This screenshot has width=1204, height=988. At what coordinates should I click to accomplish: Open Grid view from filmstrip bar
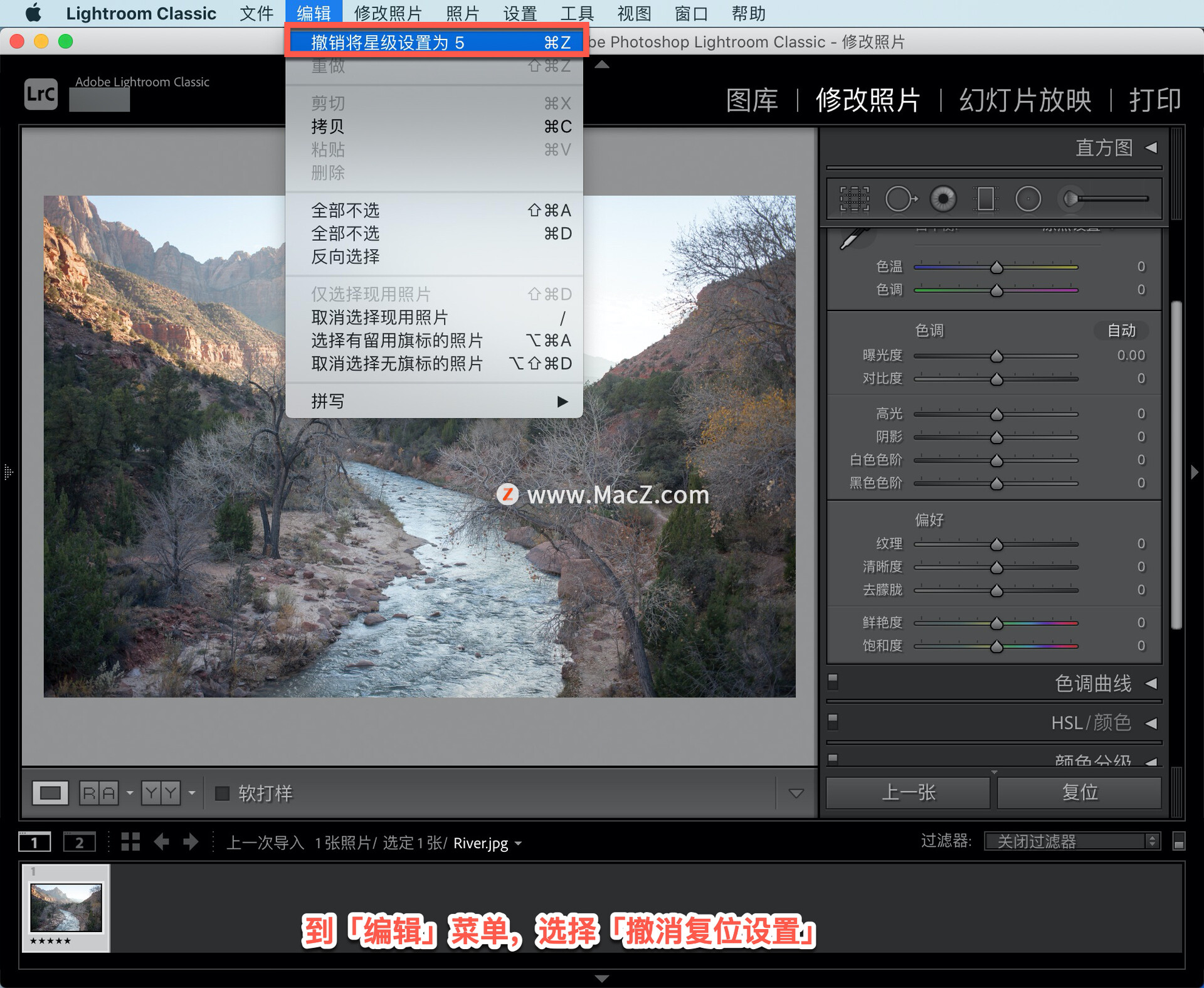130,842
